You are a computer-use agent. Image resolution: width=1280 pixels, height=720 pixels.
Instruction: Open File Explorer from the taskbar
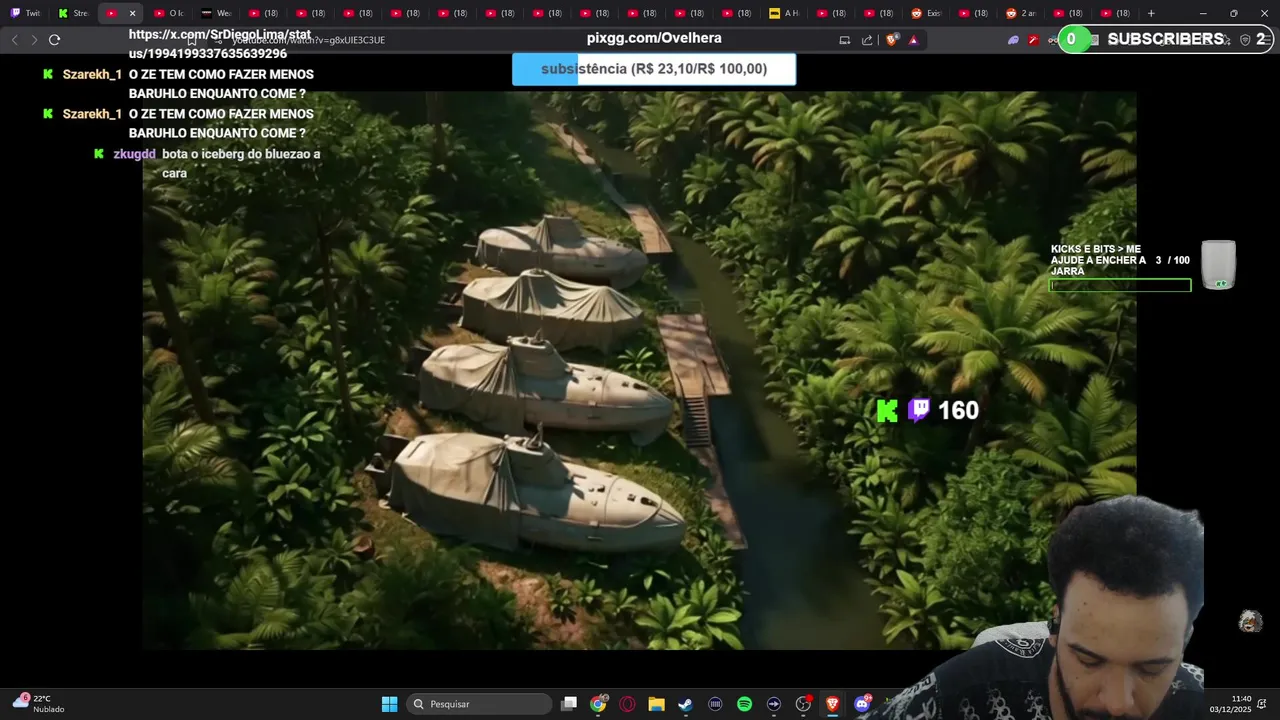pos(656,704)
